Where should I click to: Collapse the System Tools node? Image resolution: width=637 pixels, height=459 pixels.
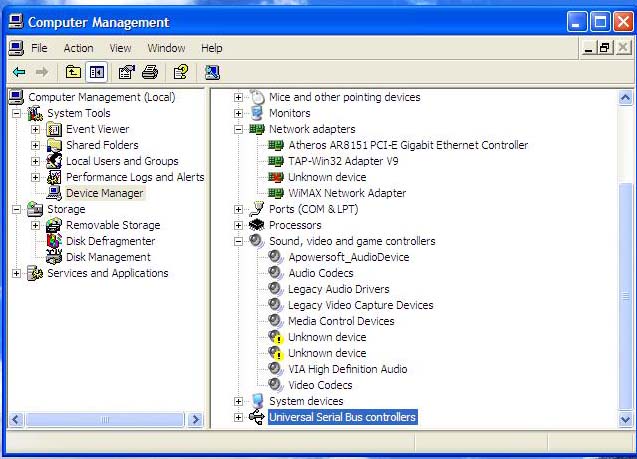click(x=16, y=113)
